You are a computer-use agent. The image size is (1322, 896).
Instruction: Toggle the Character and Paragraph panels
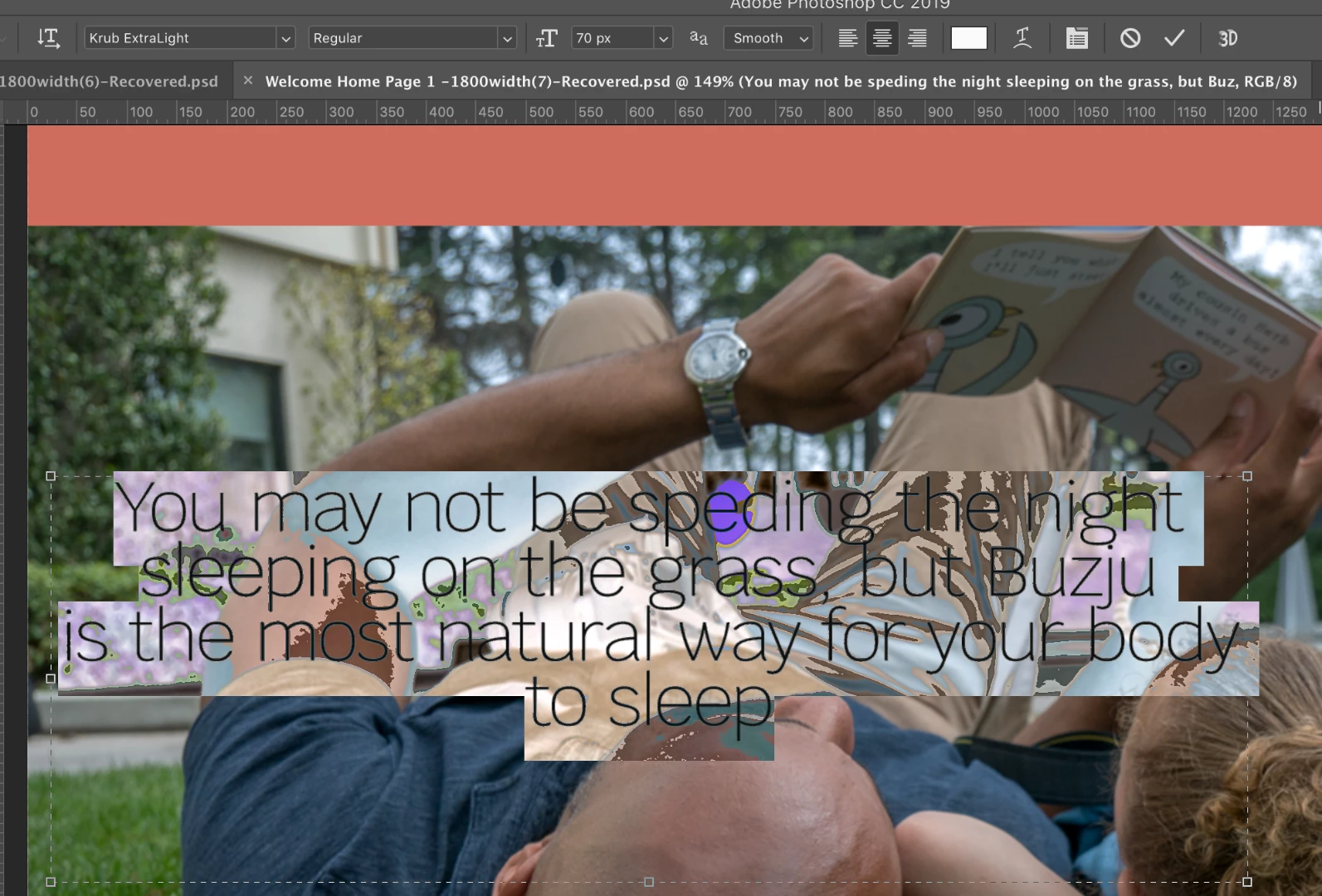(1076, 38)
